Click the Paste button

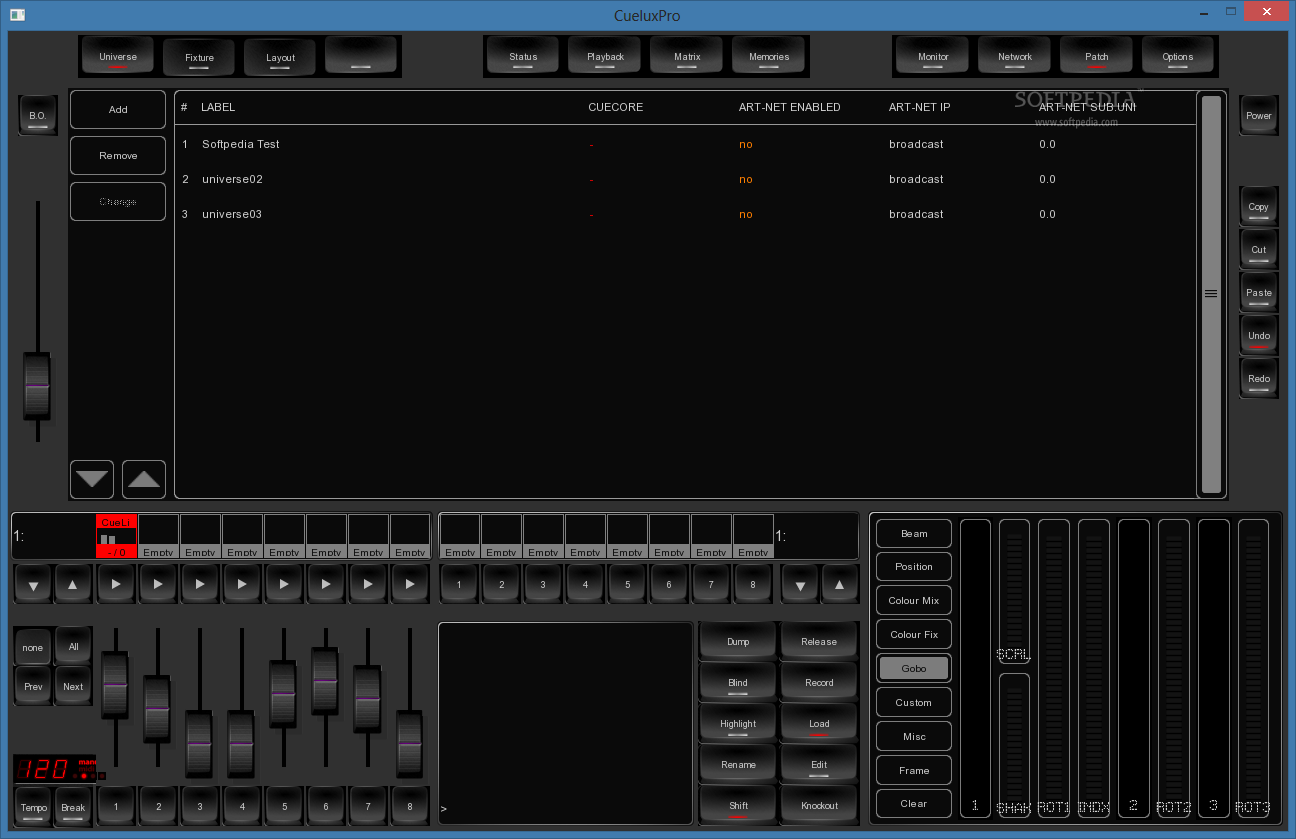click(1259, 292)
